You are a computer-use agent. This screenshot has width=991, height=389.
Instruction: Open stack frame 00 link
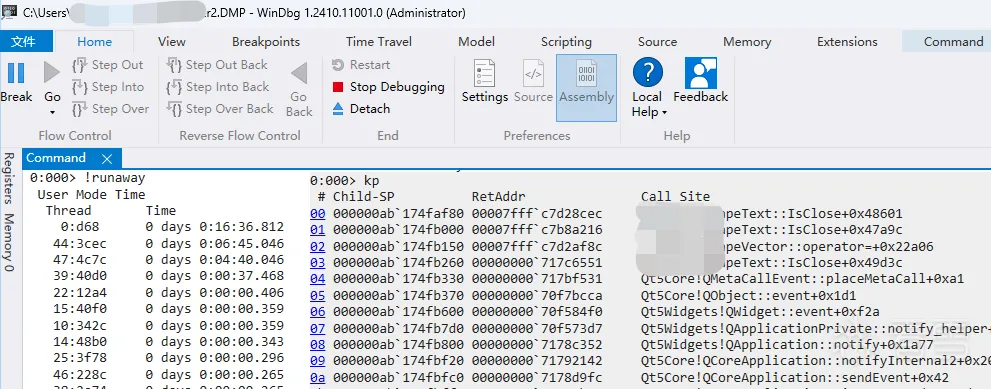pos(317,214)
